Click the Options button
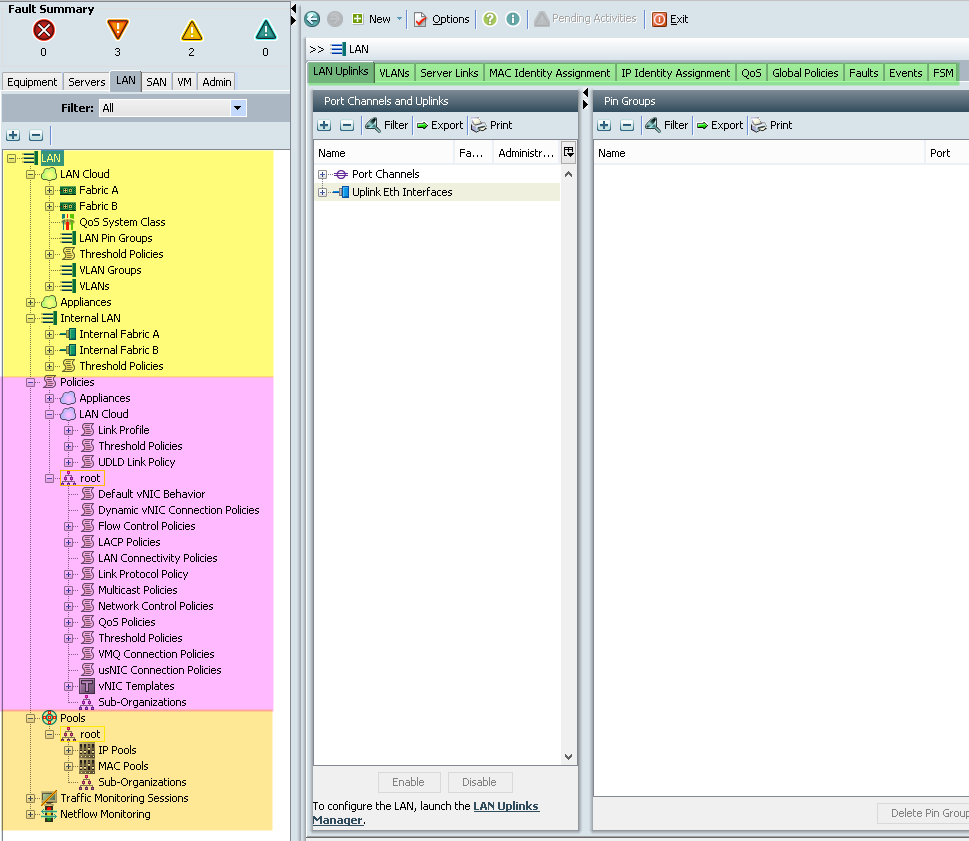Image resolution: width=969 pixels, height=841 pixels. click(x=442, y=19)
